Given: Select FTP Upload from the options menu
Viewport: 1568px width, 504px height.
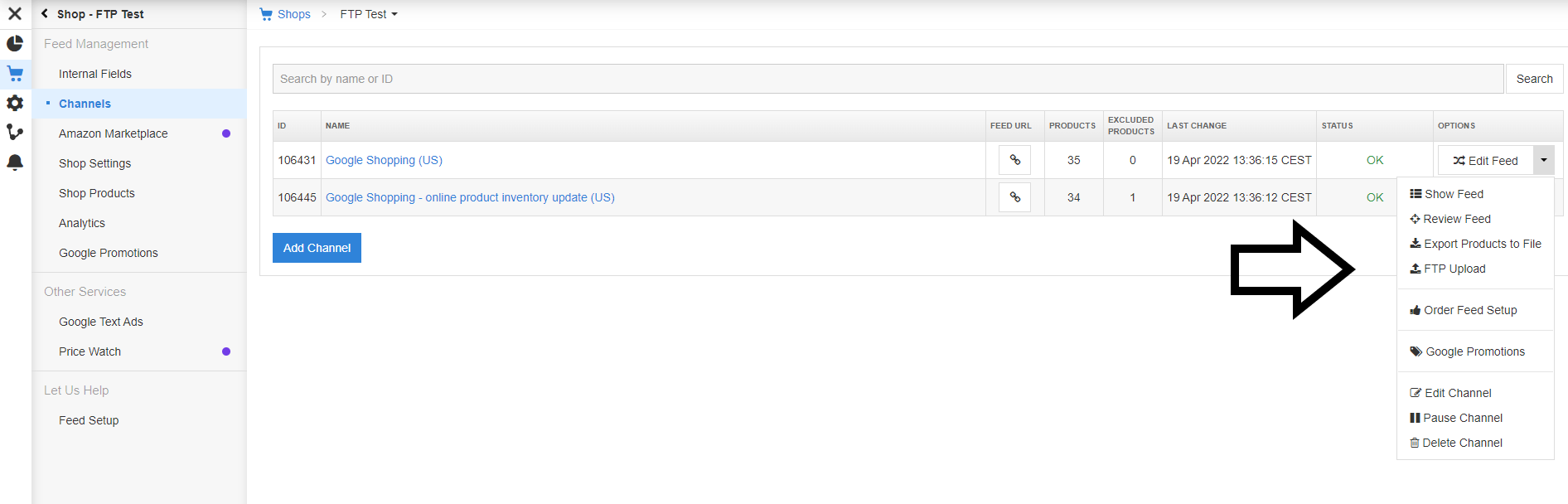Looking at the screenshot, I should point(1454,269).
